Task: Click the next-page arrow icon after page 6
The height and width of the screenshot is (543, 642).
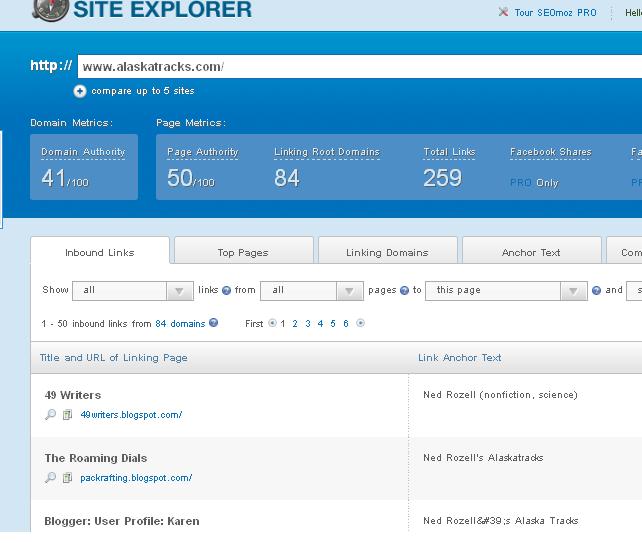Action: coord(360,323)
